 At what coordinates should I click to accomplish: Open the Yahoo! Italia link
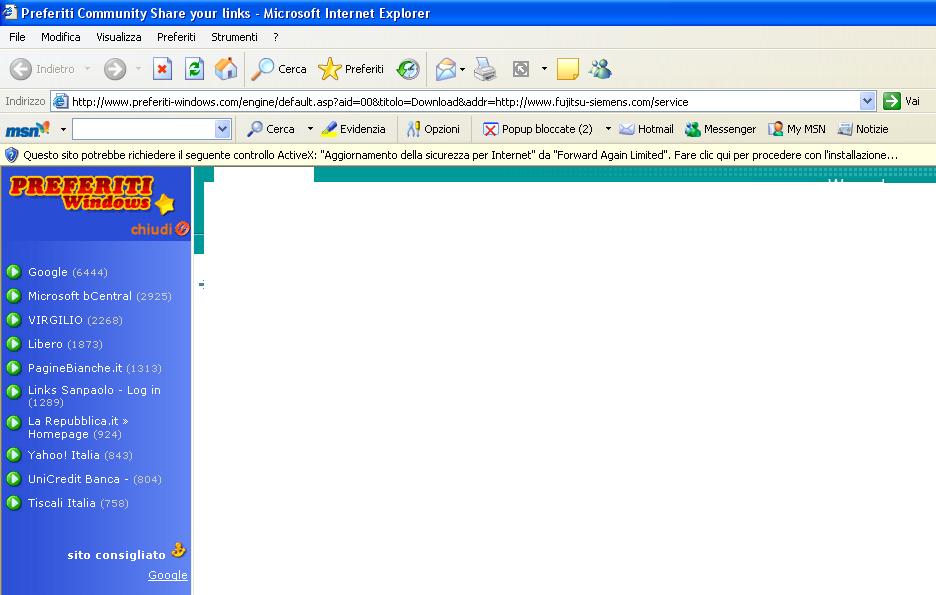(80, 455)
